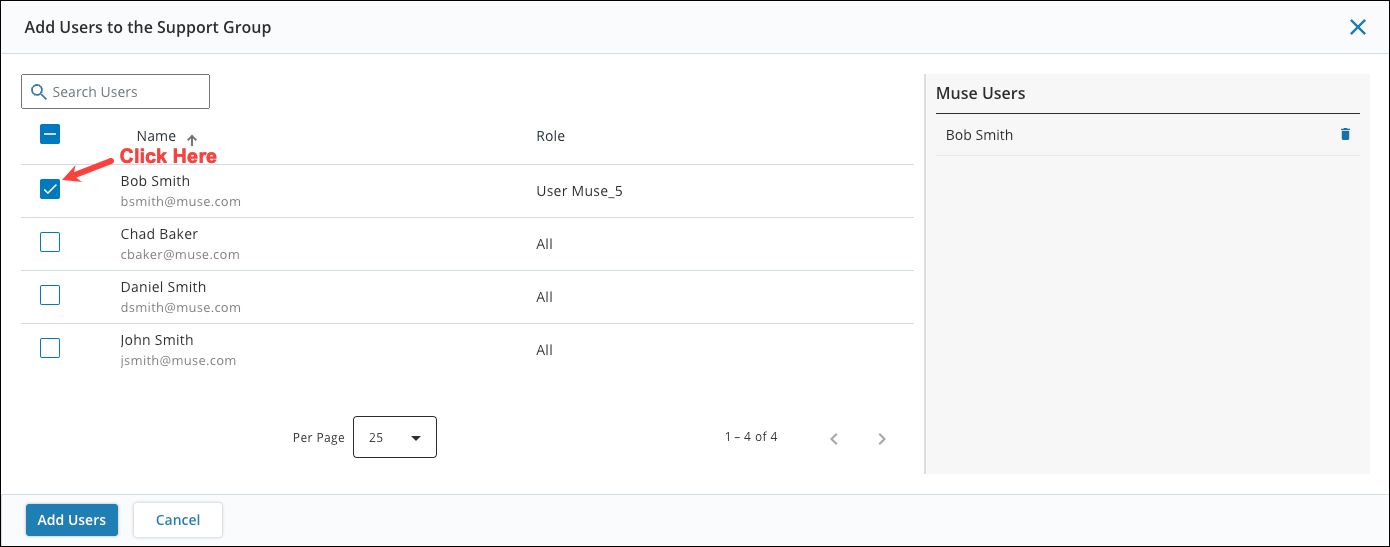Focus the Search Users field
Screen dimensions: 1390x547
pos(116,91)
